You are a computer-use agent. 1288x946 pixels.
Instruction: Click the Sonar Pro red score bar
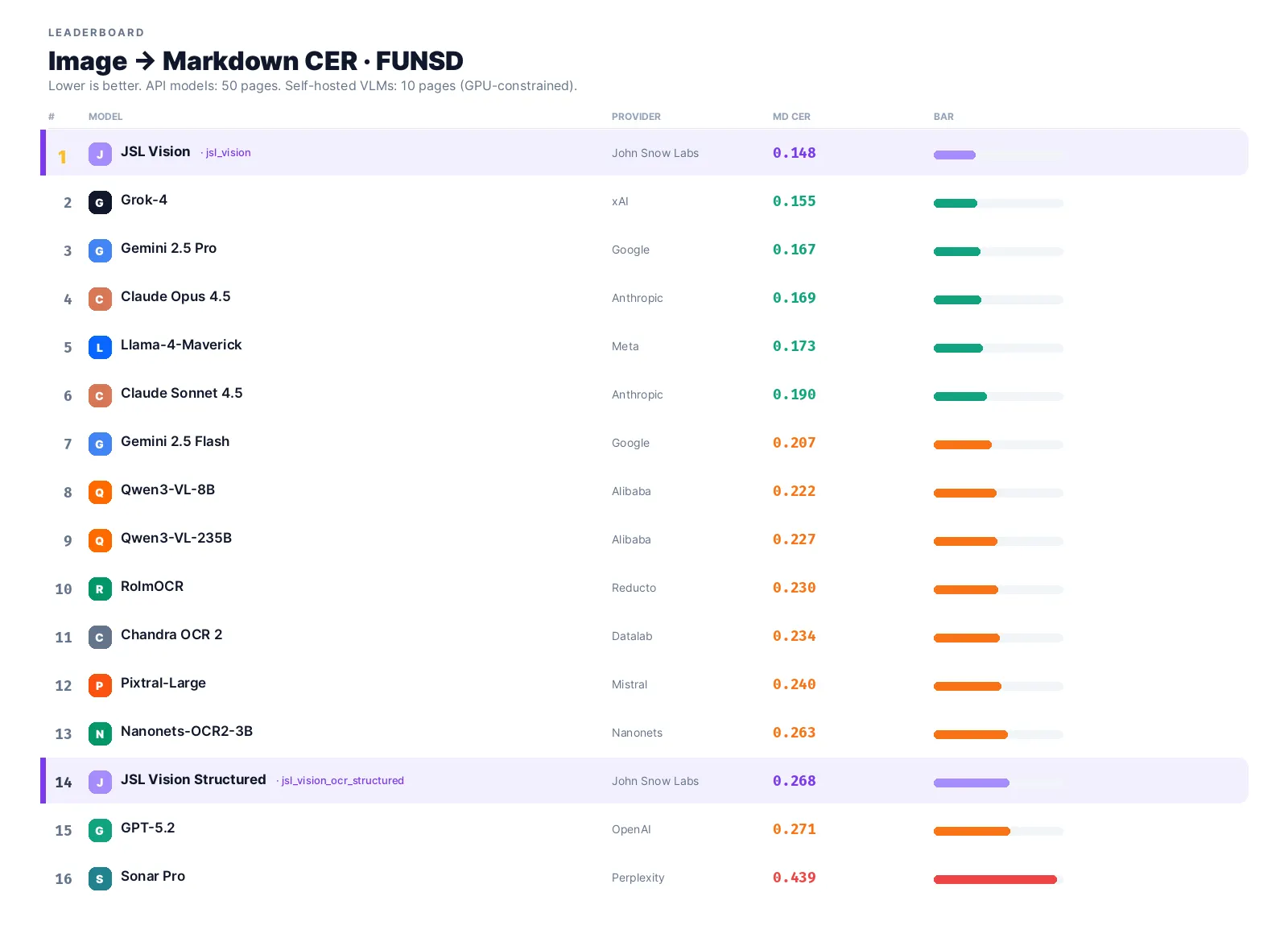995,879
